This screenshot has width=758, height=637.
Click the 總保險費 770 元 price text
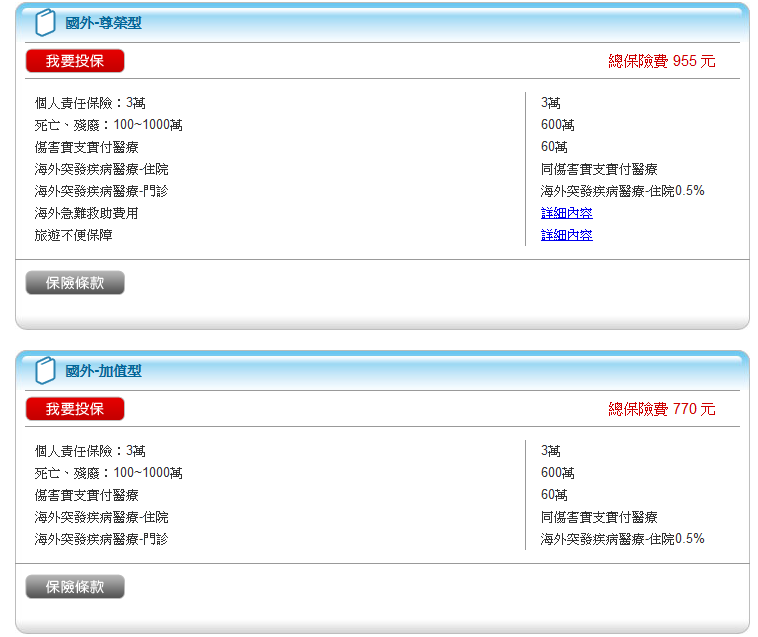tap(661, 409)
